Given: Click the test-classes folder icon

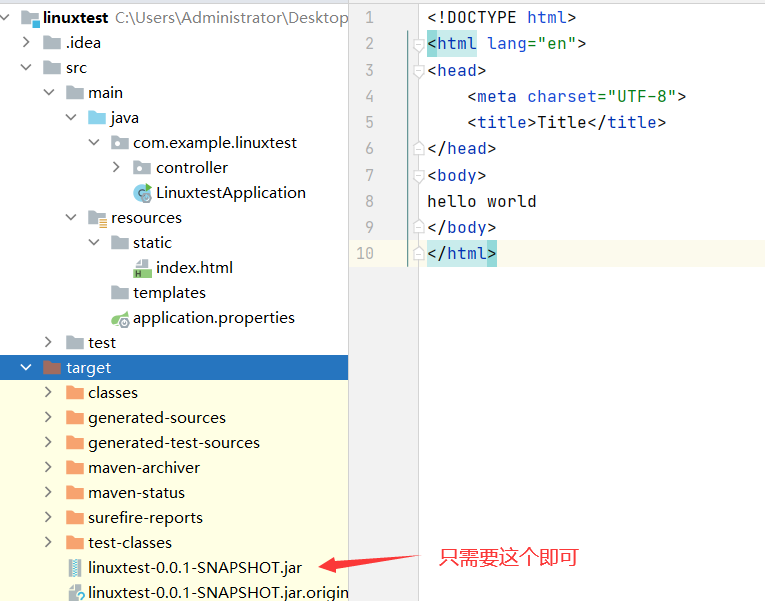Looking at the screenshot, I should pyautogui.click(x=75, y=542).
